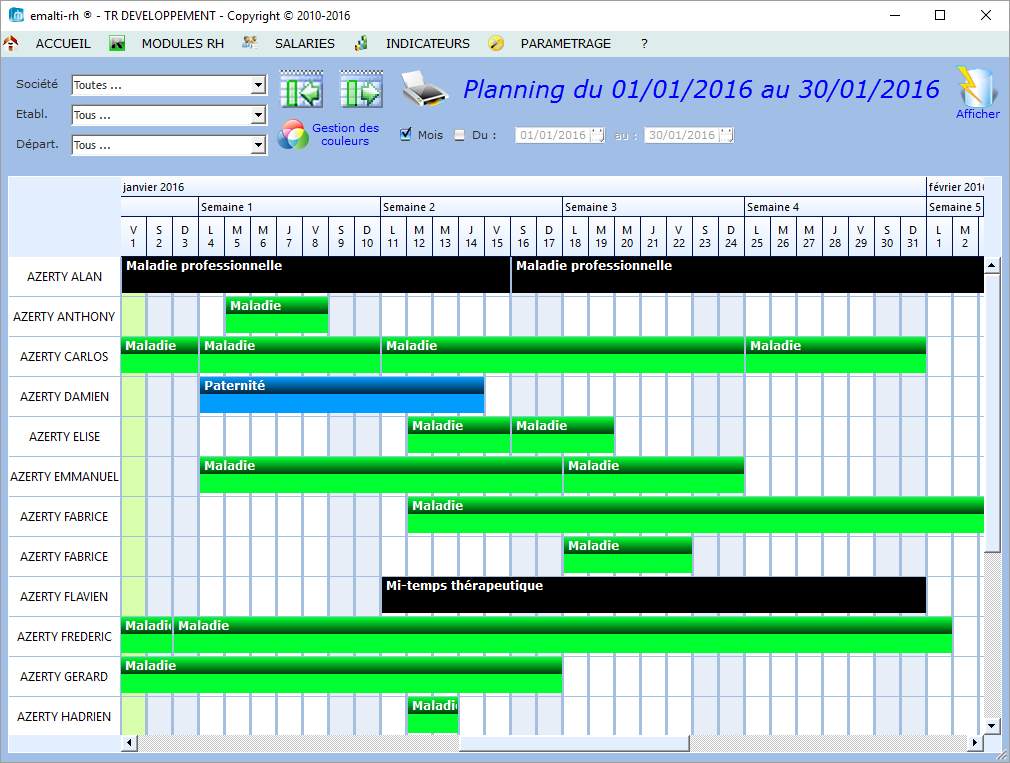Expand the Etabl. dropdown

click(x=258, y=115)
